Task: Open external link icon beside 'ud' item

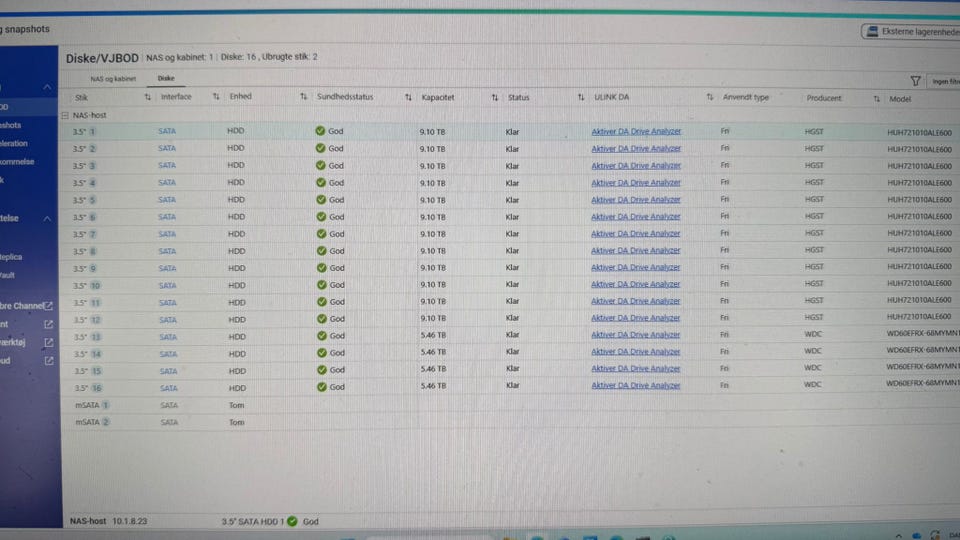Action: pos(48,361)
